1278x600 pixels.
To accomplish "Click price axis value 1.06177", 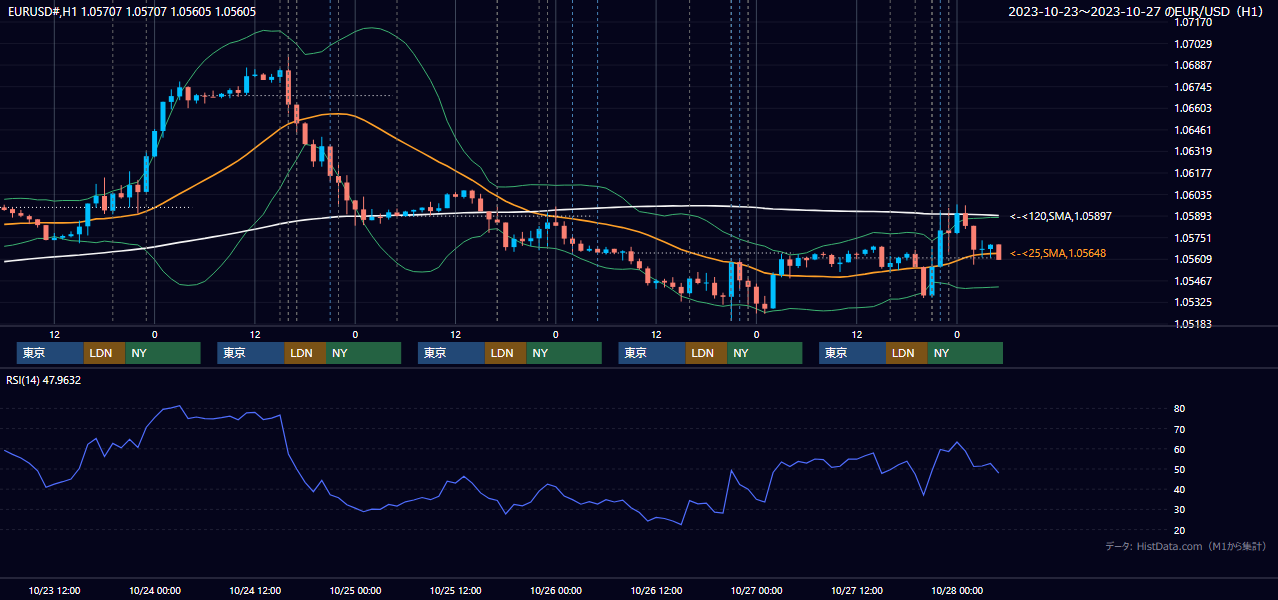I will (1194, 173).
